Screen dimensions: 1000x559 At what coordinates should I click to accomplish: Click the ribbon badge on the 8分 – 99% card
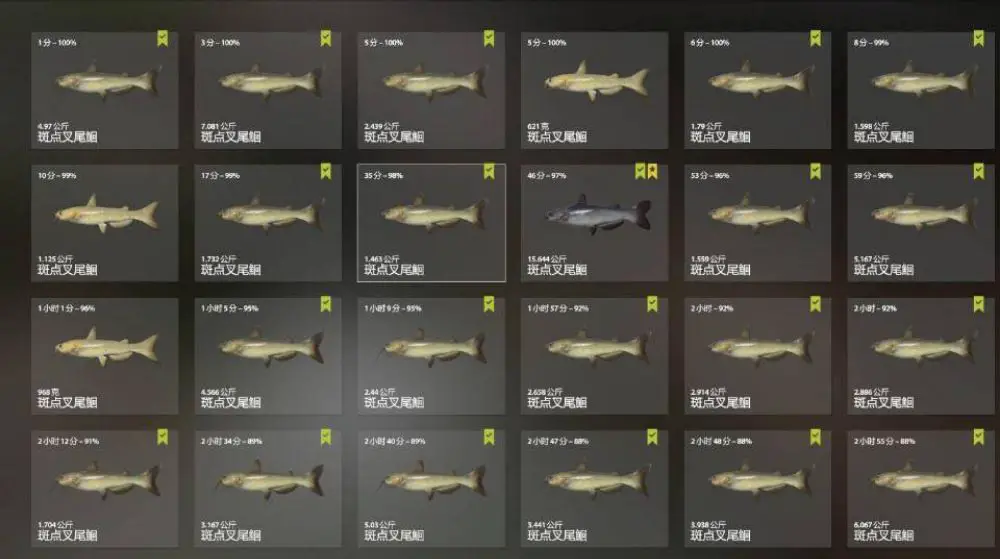[979, 38]
